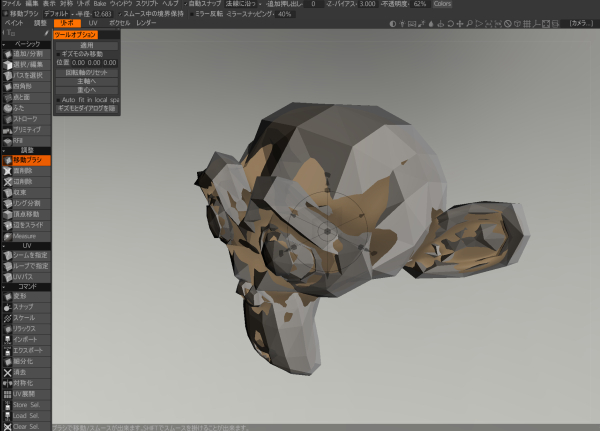This screenshot has height=431, width=600.
Task: Click the インポート (Import) command
Action: pos(26,339)
